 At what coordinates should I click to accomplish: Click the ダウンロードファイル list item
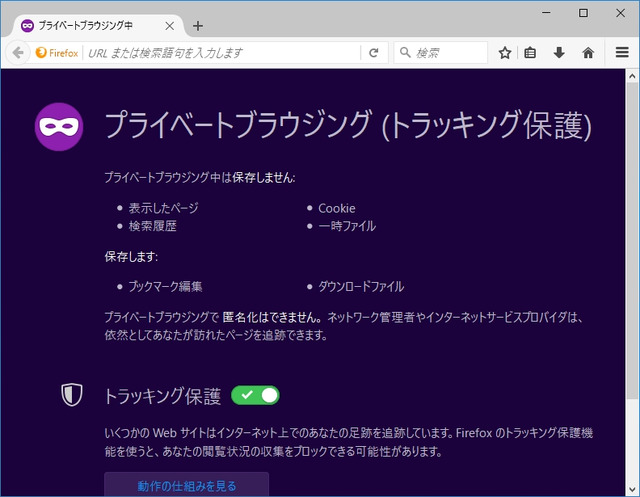361,286
